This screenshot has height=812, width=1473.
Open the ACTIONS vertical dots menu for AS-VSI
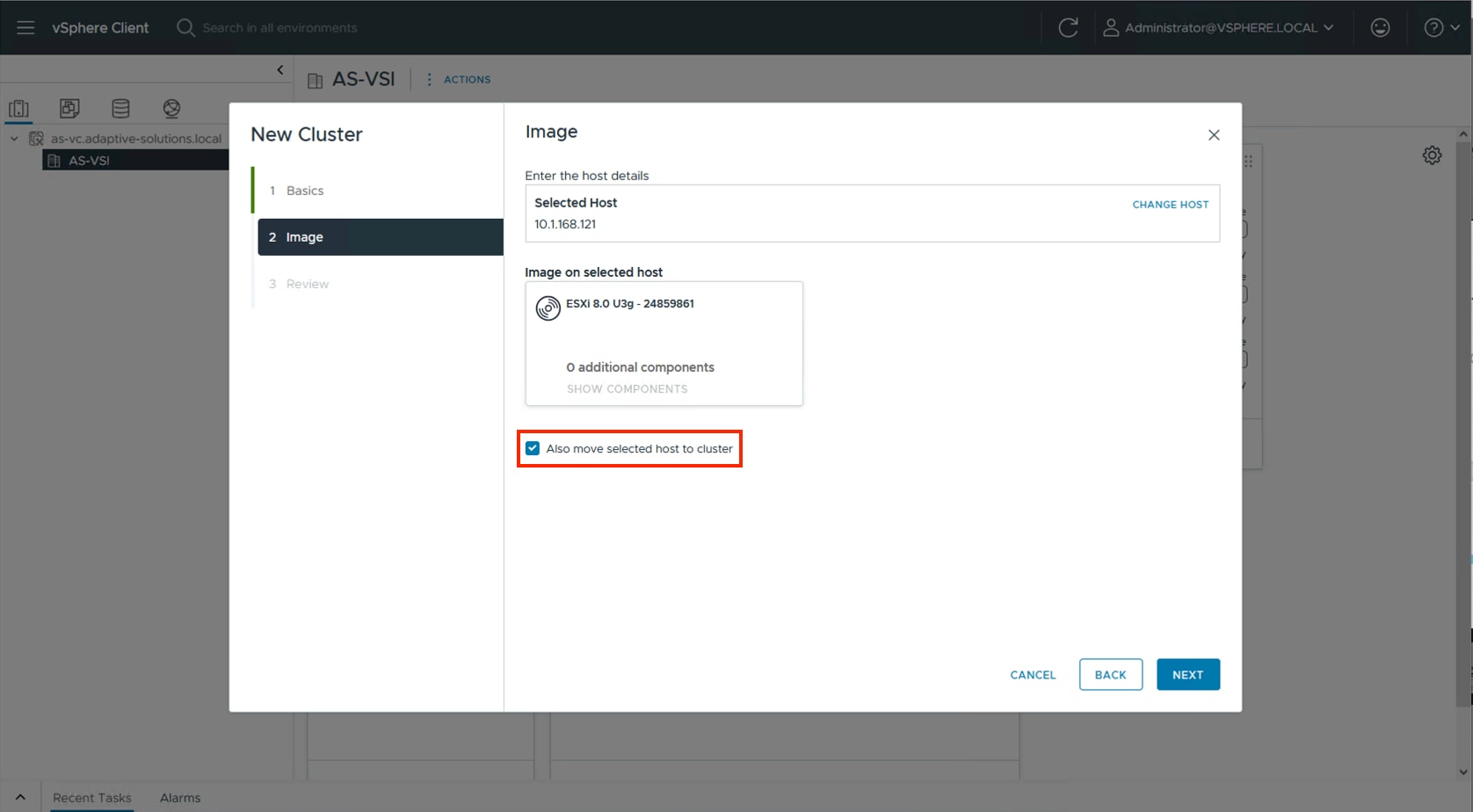coord(429,79)
